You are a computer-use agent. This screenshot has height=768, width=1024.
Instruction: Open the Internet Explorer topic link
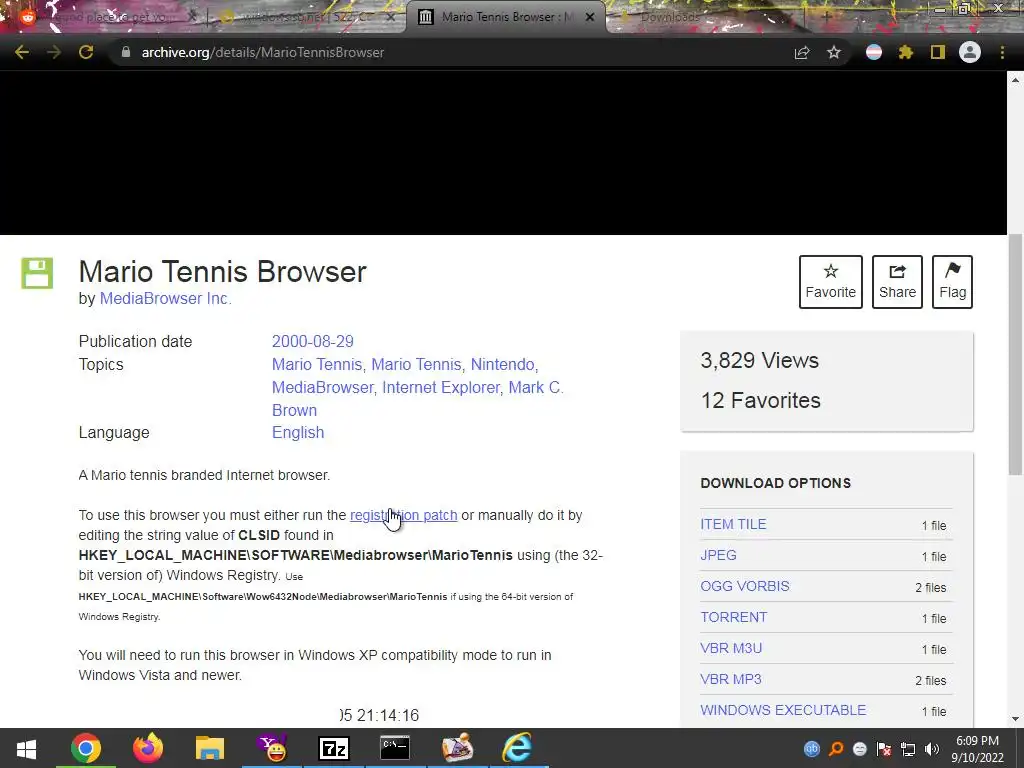[441, 387]
